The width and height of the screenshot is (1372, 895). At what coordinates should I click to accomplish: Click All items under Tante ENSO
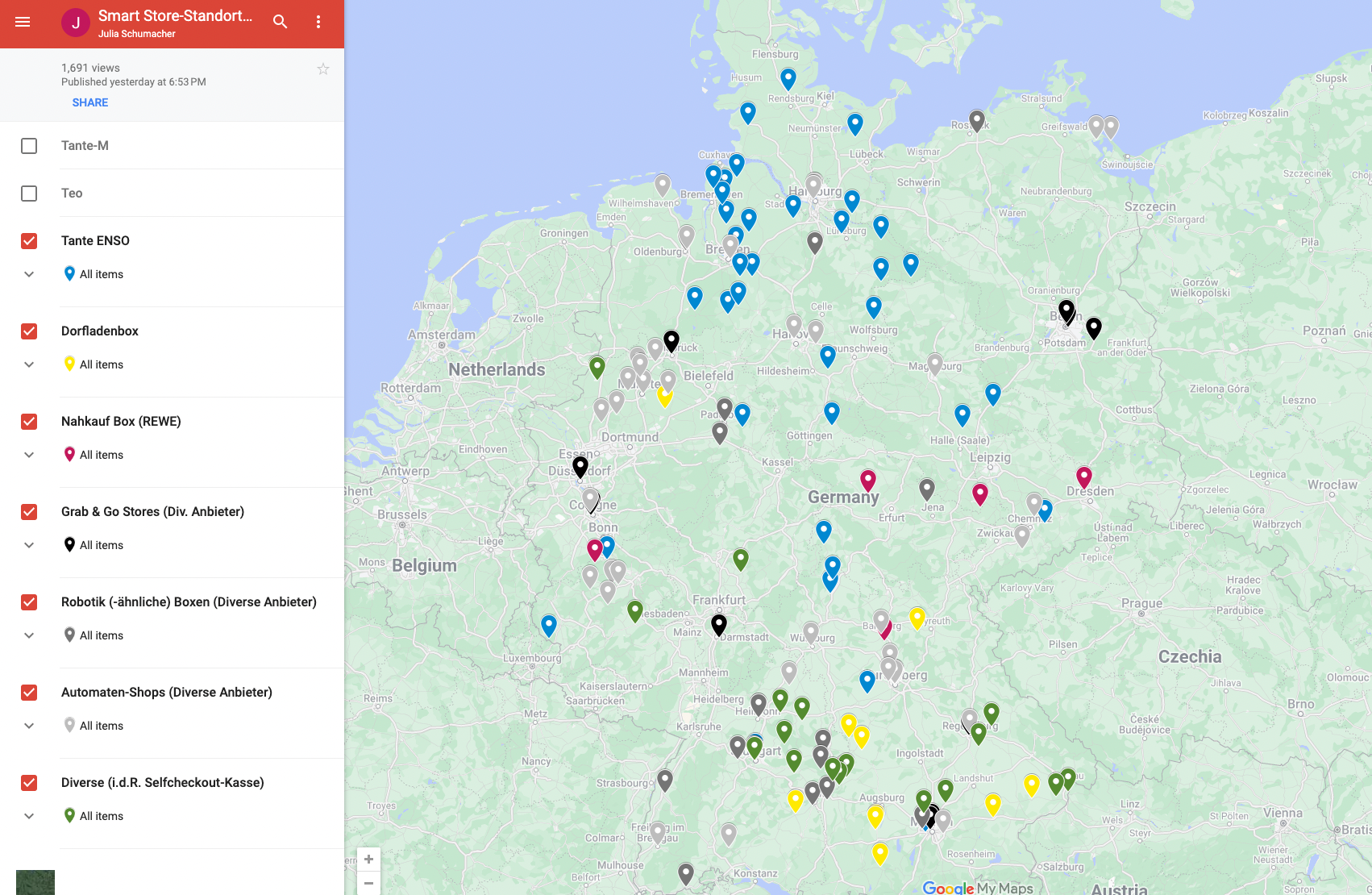[x=102, y=274]
